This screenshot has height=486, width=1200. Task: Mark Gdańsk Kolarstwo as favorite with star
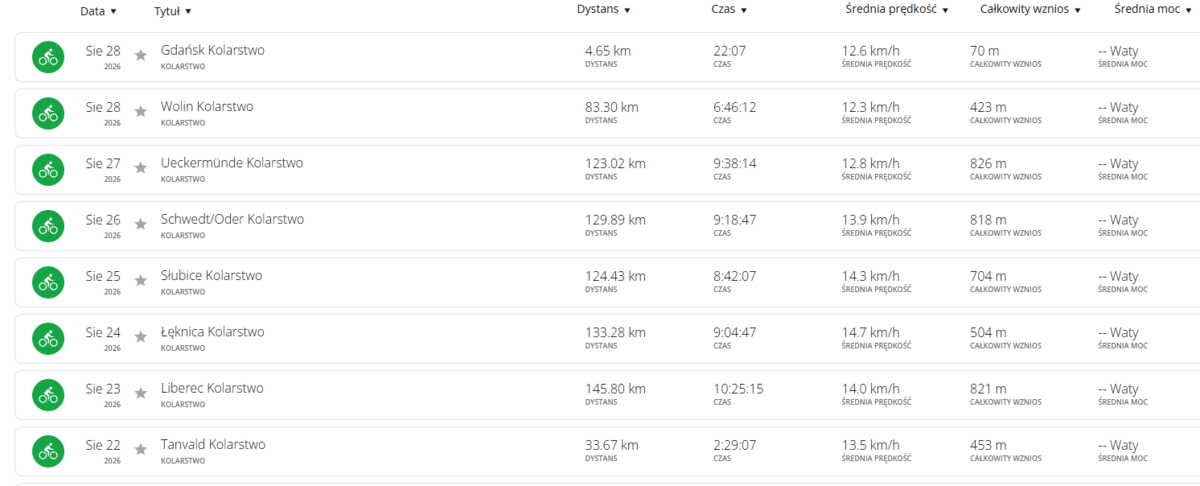click(141, 55)
